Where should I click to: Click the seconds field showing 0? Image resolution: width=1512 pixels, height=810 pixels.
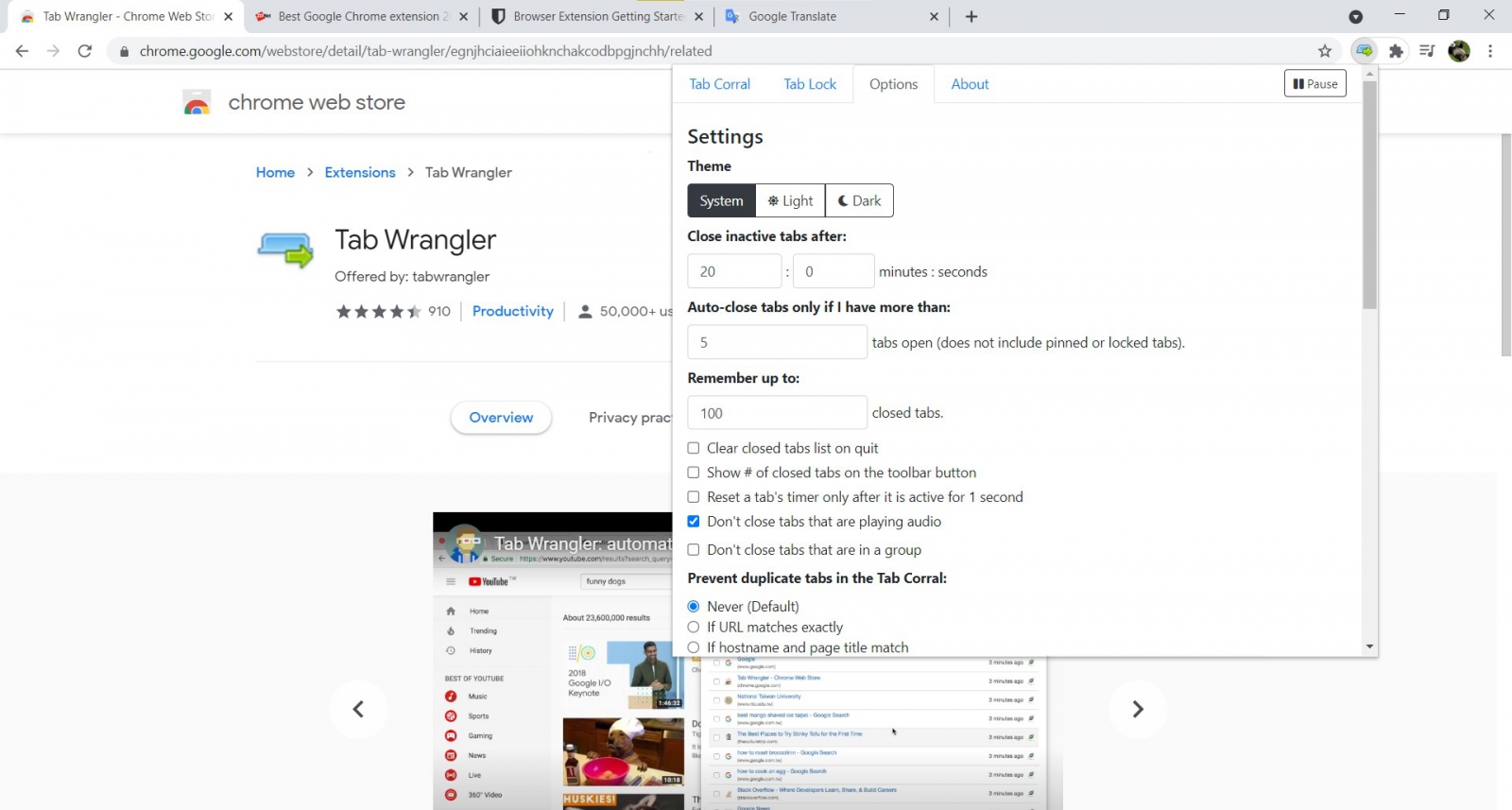[x=833, y=271]
